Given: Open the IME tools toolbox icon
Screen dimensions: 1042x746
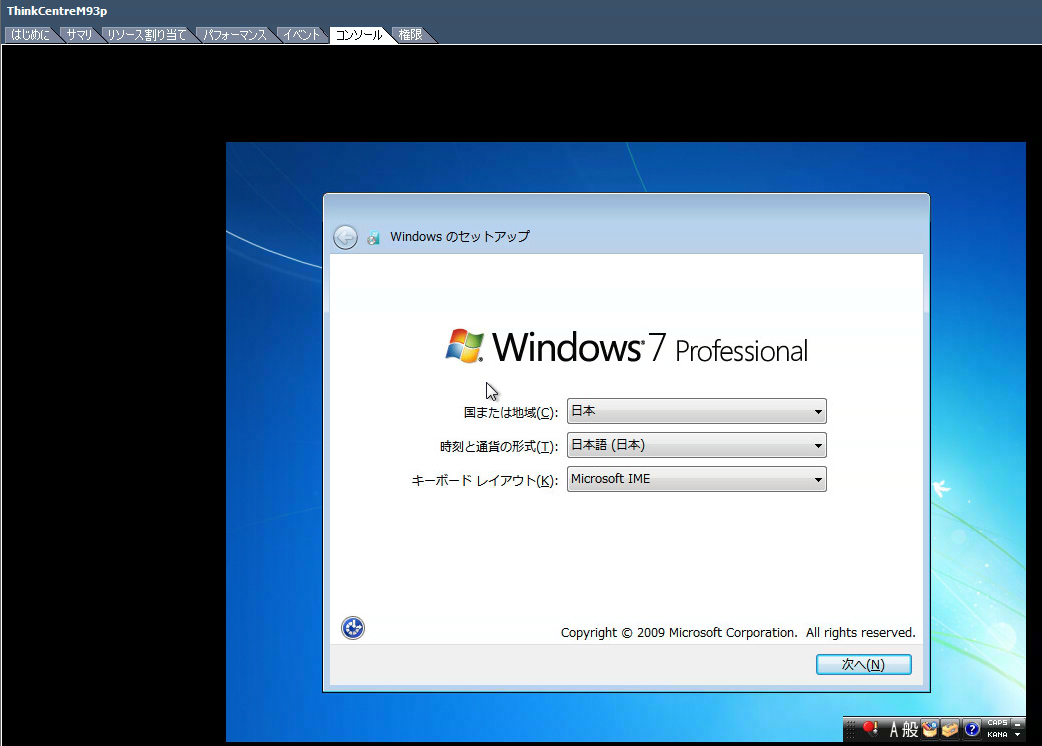Looking at the screenshot, I should 950,729.
